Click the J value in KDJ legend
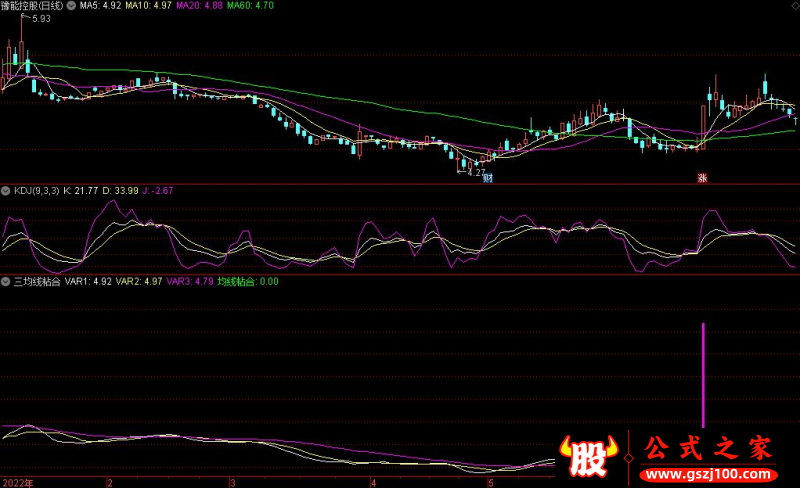 click(160, 189)
